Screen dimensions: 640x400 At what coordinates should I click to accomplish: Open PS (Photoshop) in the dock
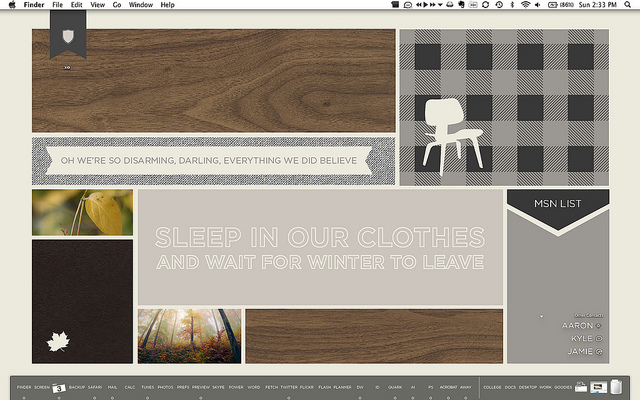tap(431, 387)
